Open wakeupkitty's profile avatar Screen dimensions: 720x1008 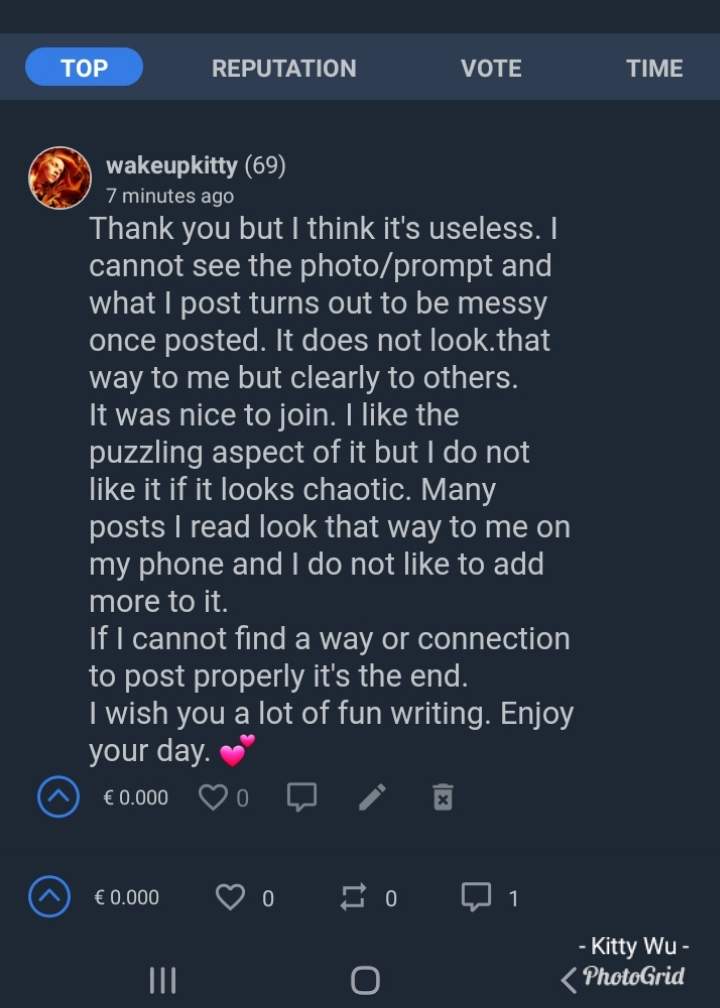pos(60,178)
